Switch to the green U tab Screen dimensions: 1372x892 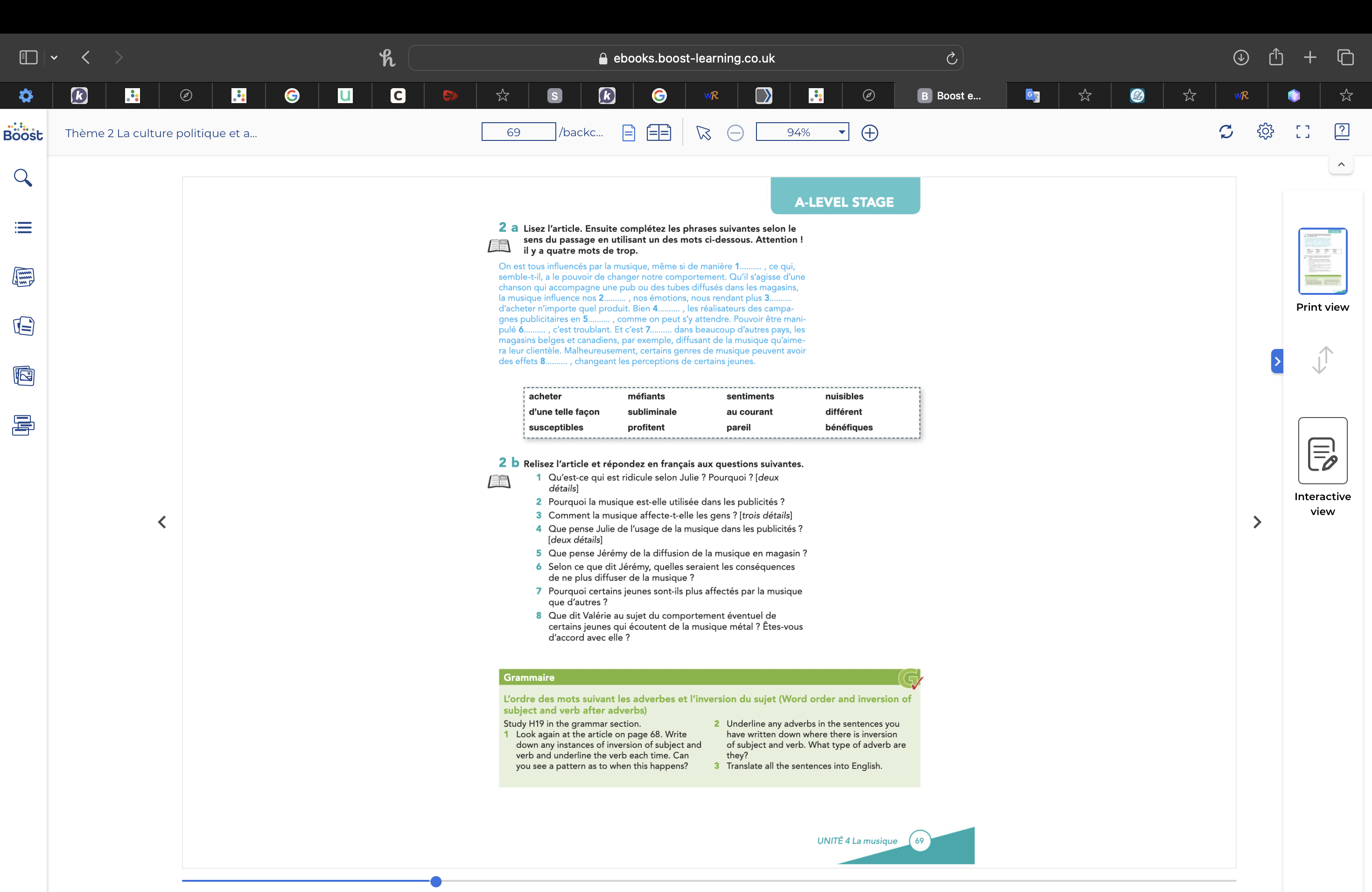click(x=345, y=96)
